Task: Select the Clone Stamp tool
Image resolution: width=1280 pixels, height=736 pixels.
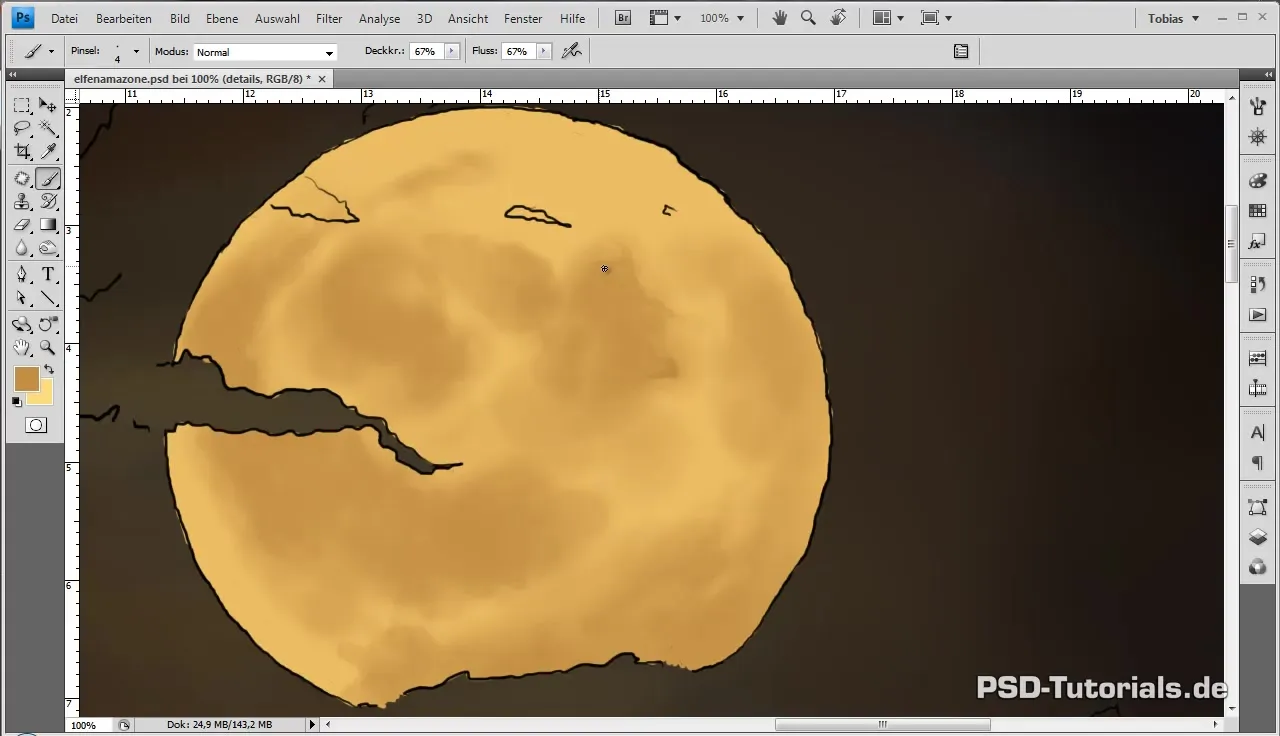Action: pyautogui.click(x=22, y=201)
